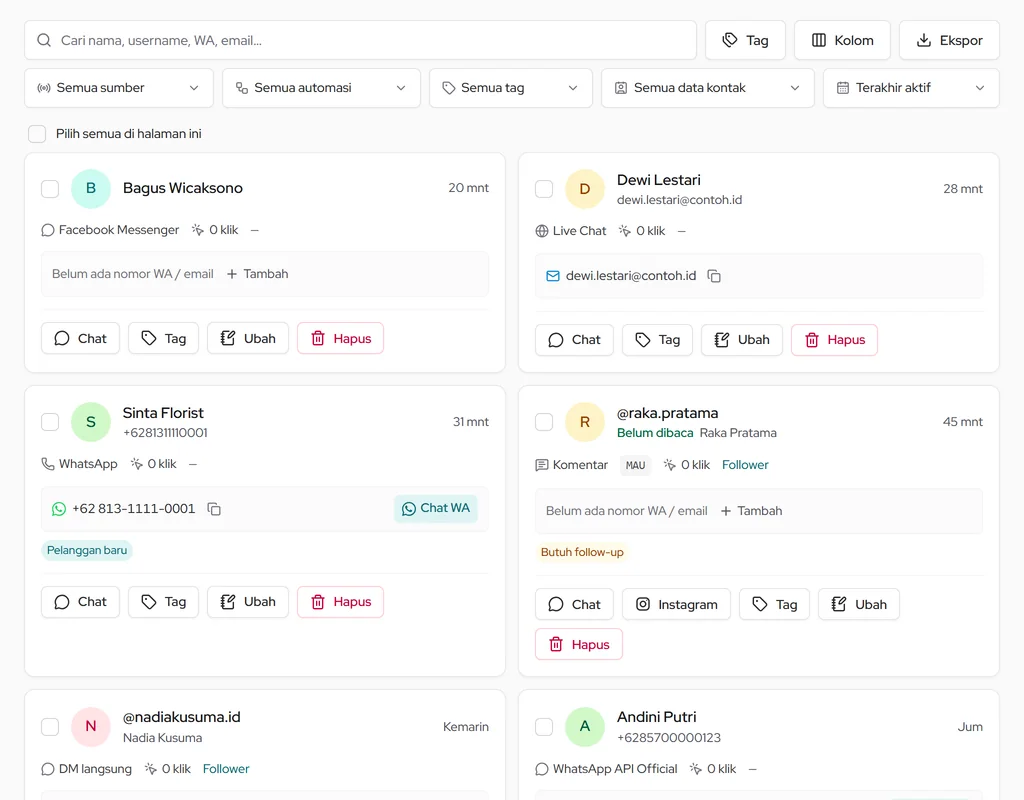Viewport: 1024px width, 800px height.
Task: Click the Live Chat globe icon
Action: tap(541, 231)
